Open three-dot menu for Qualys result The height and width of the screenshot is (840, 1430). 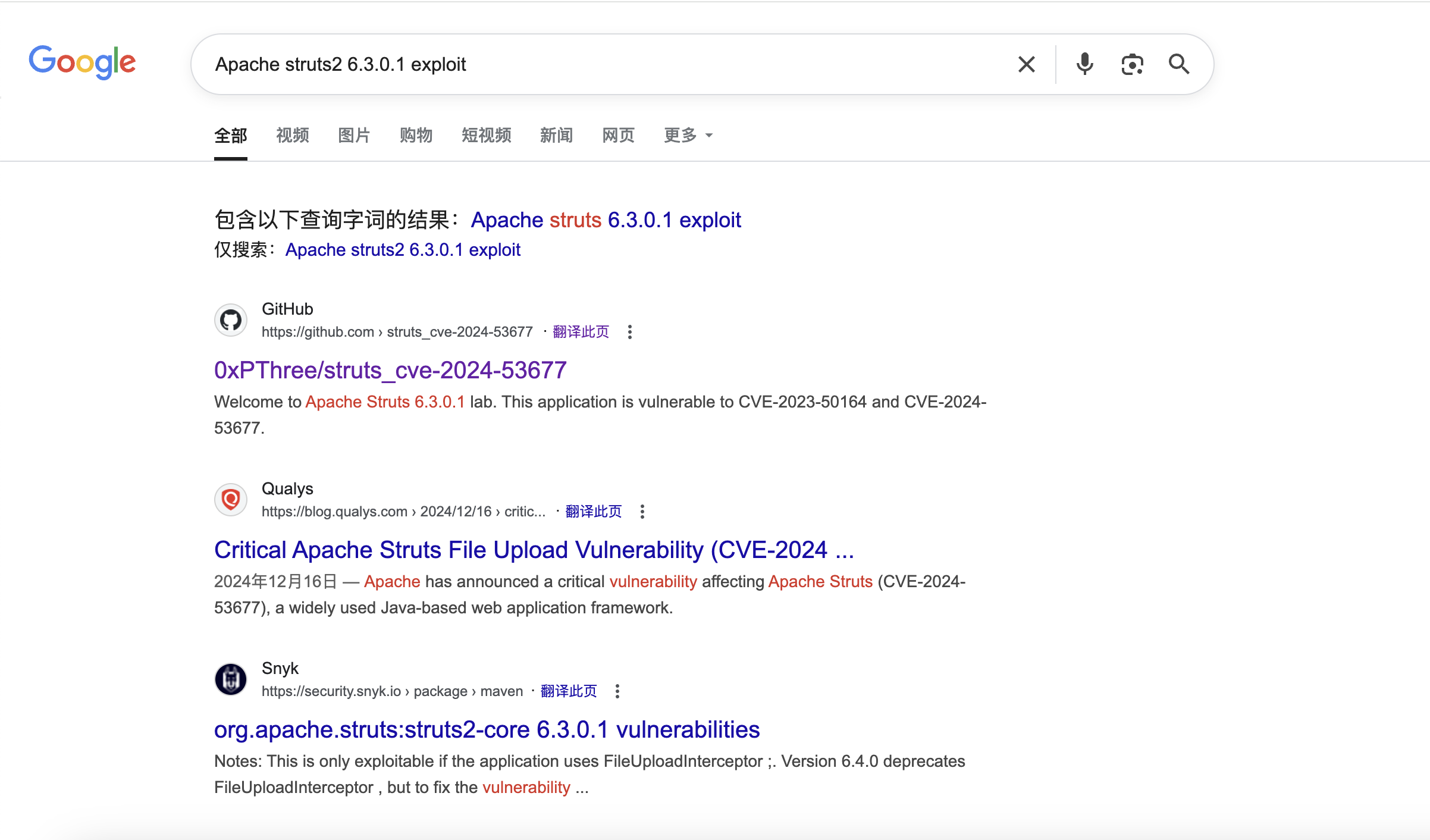click(x=642, y=512)
